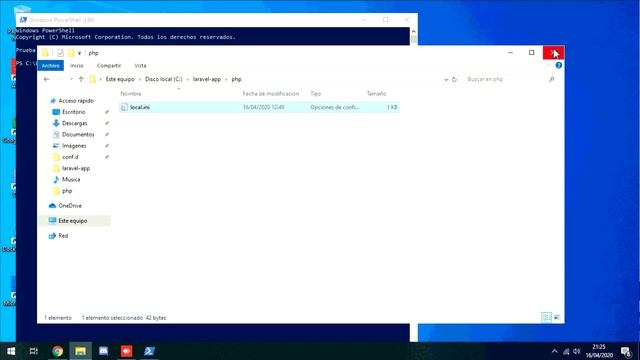The width and height of the screenshot is (640, 360).
Task: Switch to details view layout icon
Action: (x=546, y=318)
